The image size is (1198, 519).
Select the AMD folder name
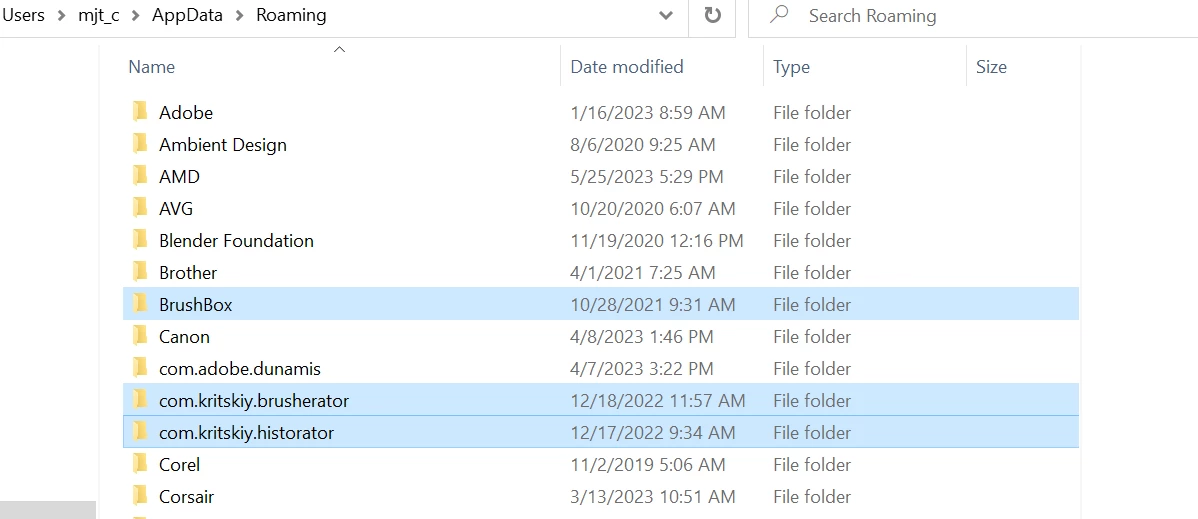point(180,177)
